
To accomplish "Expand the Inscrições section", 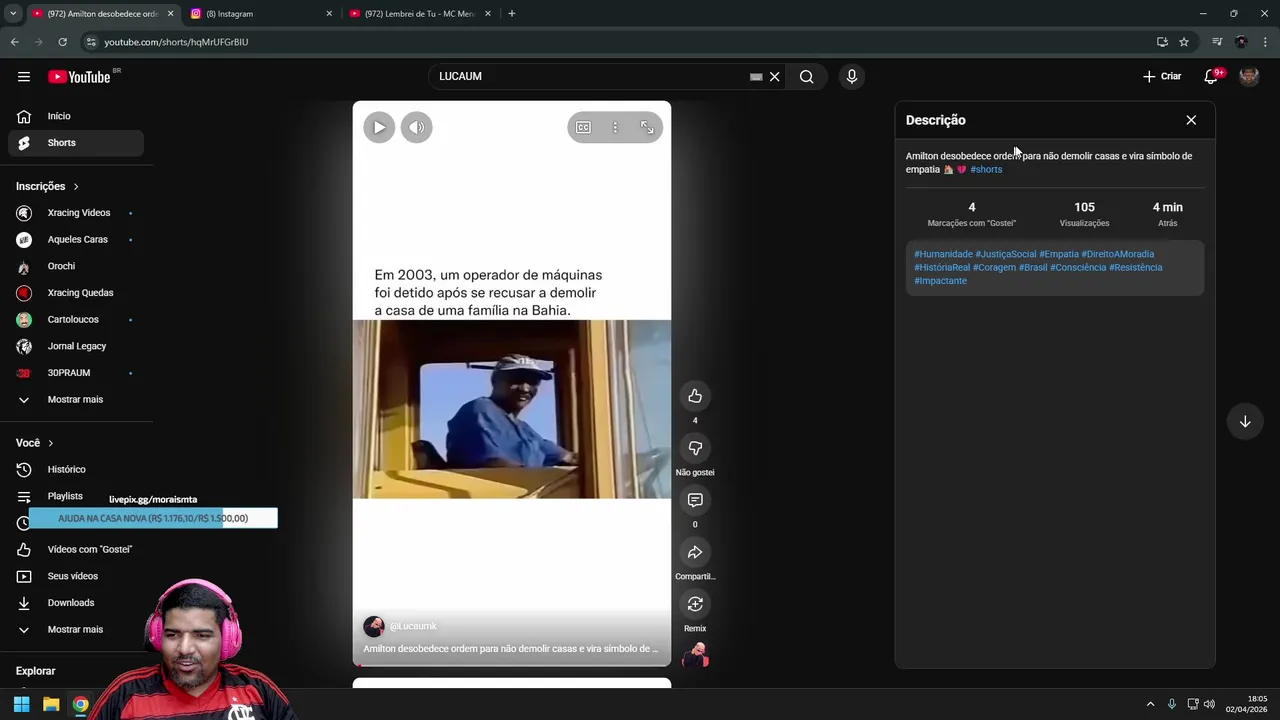I will tap(48, 186).
